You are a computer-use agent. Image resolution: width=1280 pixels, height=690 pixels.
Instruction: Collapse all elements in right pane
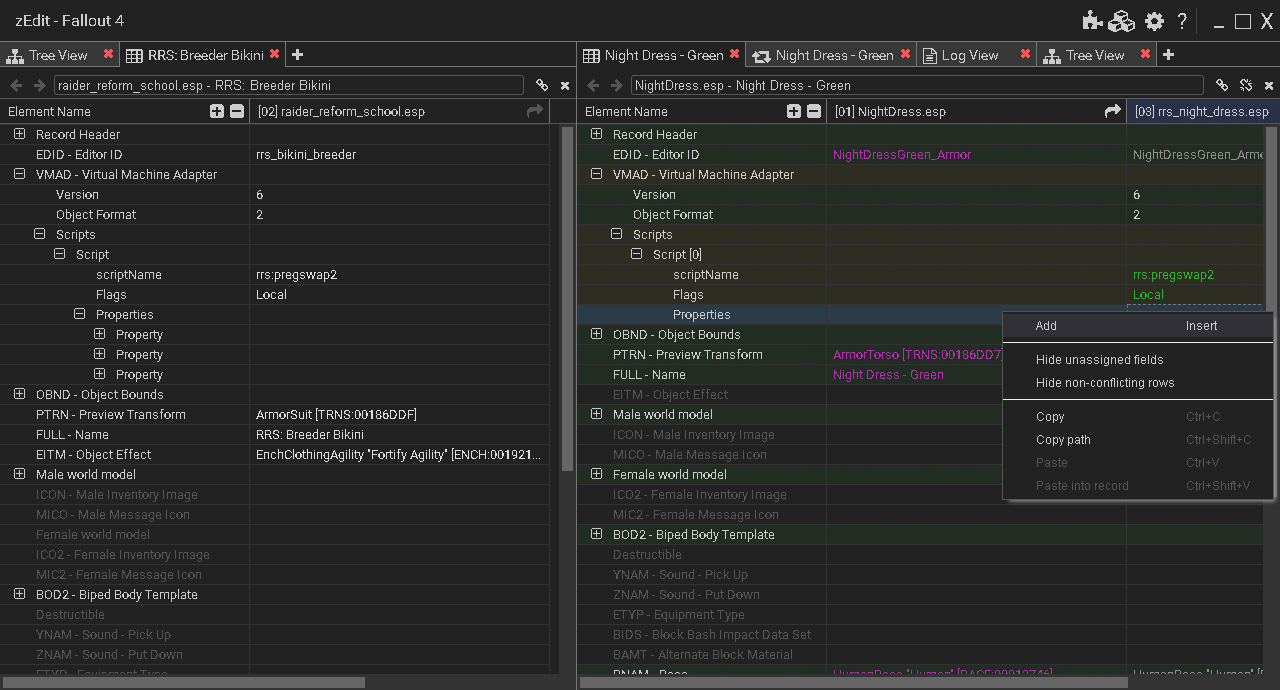814,111
